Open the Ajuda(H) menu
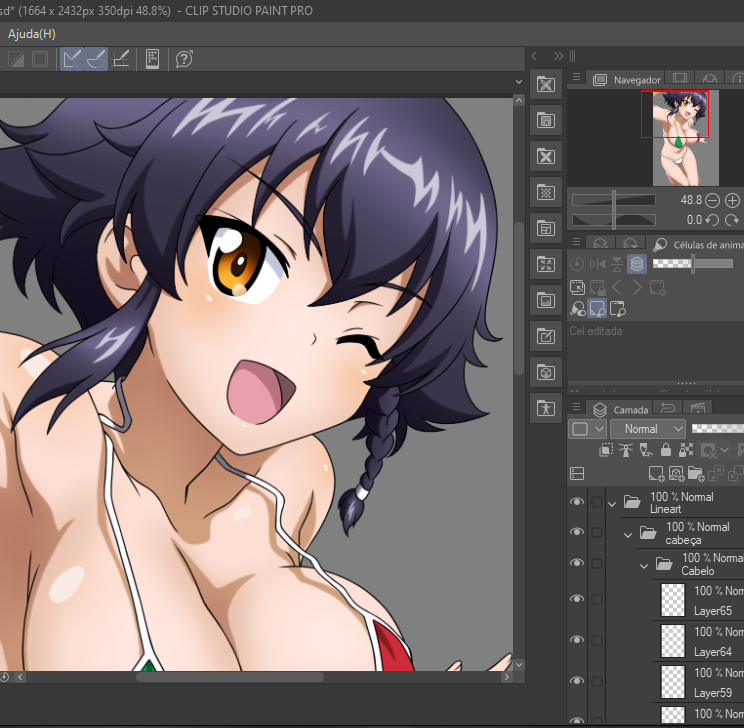The height and width of the screenshot is (728, 744). point(32,34)
